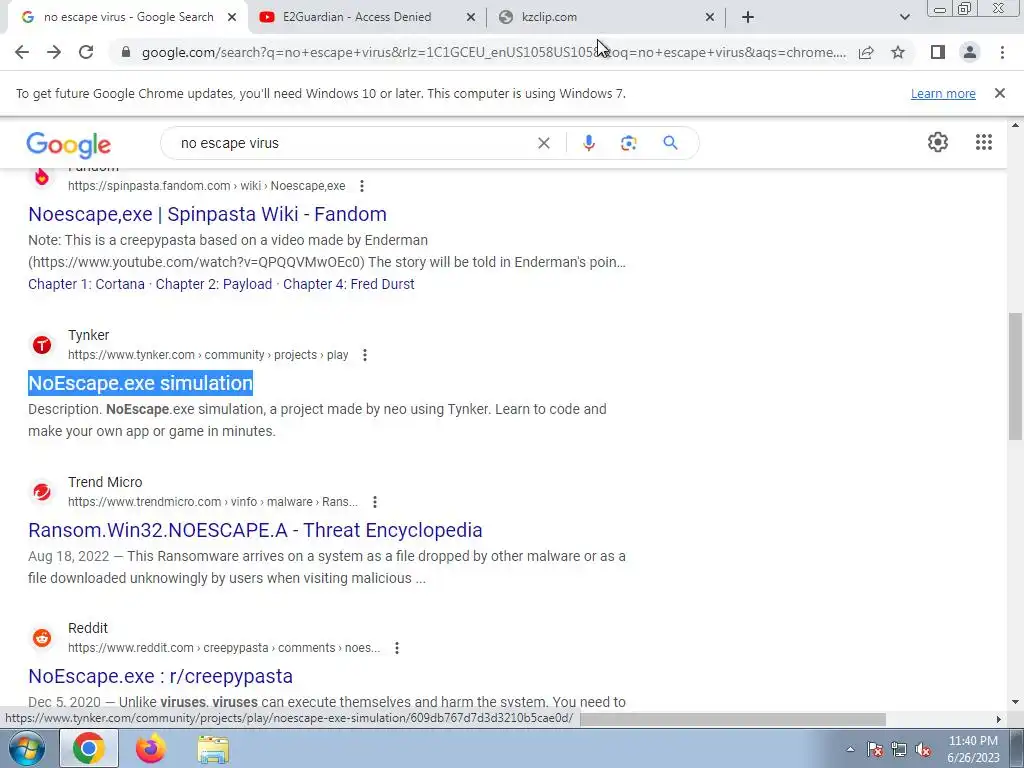Image resolution: width=1024 pixels, height=768 pixels.
Task: Click the scrollbar down arrow
Action: point(1015,702)
